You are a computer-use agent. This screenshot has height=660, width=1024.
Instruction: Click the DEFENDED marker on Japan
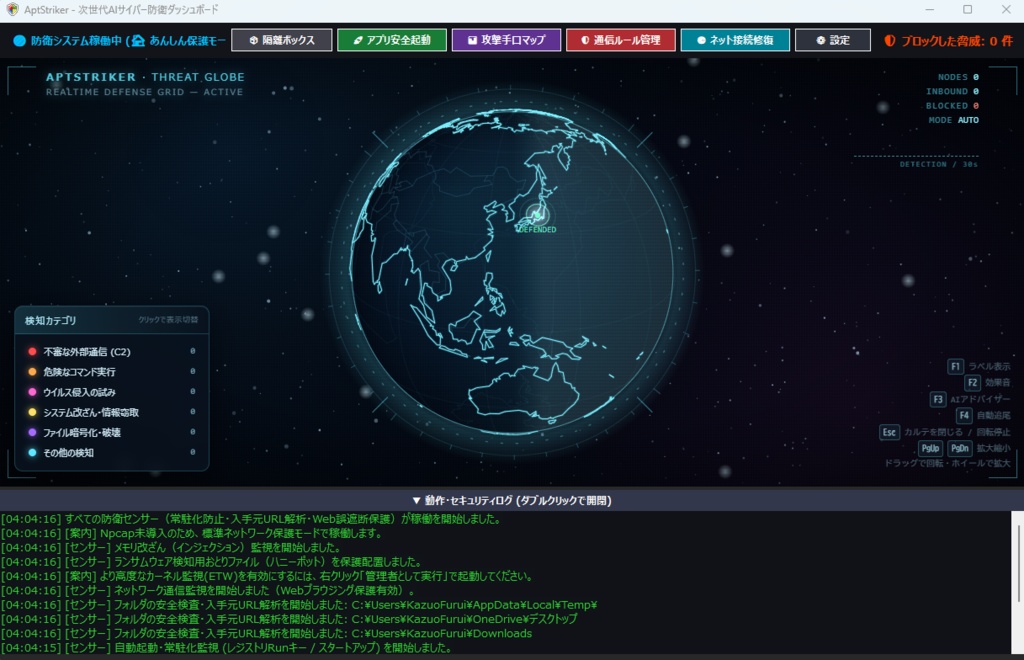click(537, 216)
